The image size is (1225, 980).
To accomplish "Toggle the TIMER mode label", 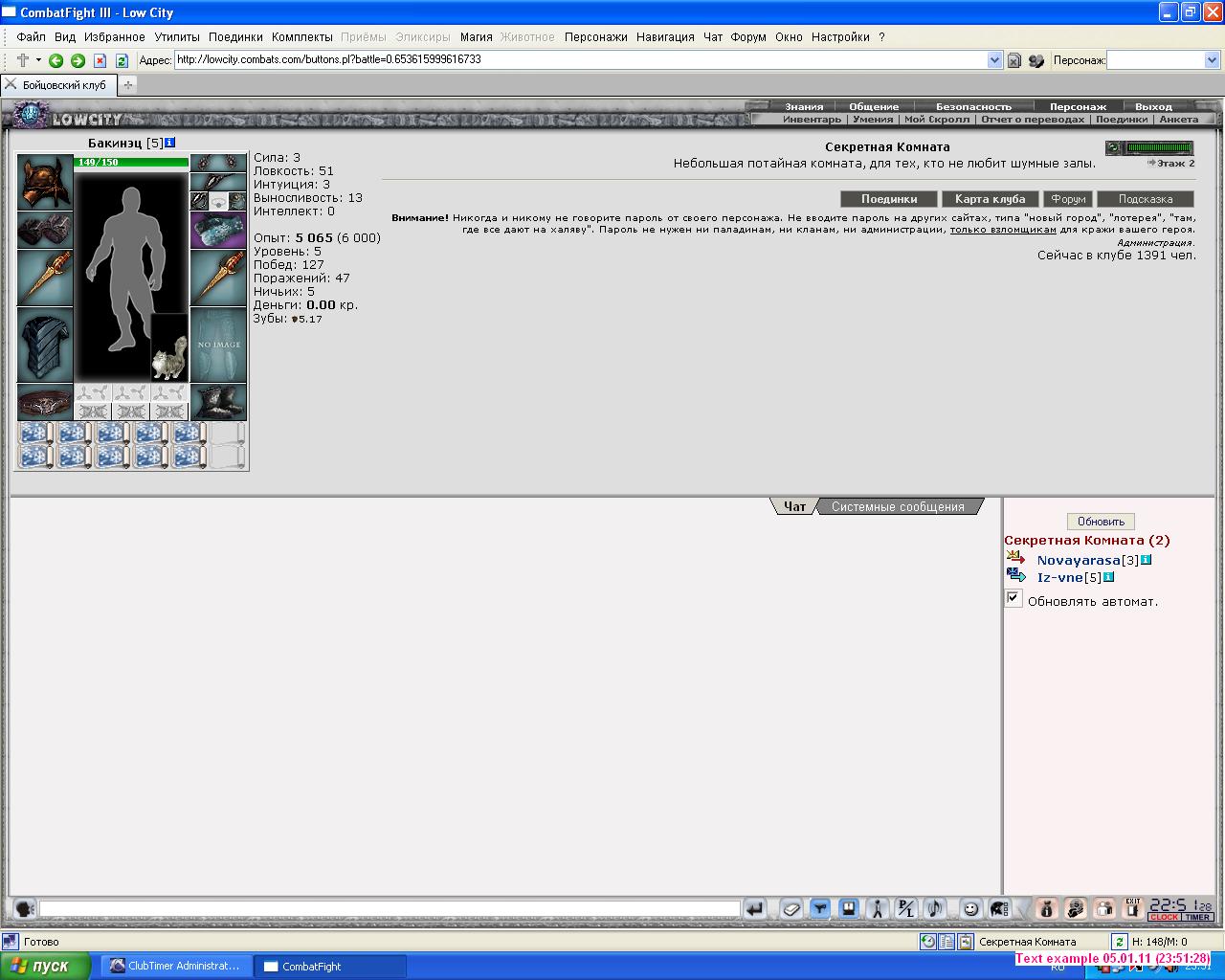I will 1198,918.
